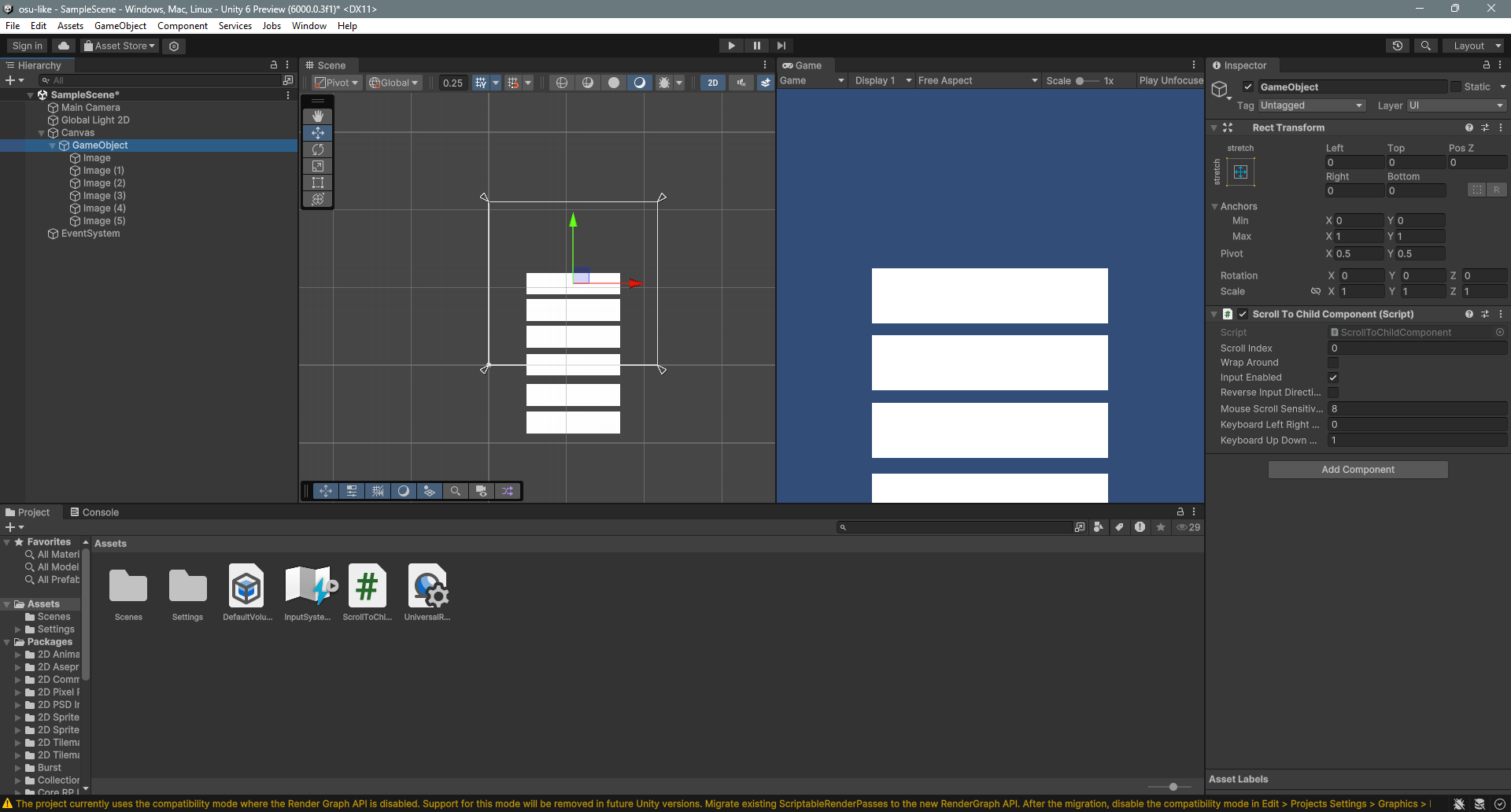Open the Tag dropdown
Image resolution: width=1511 pixels, height=812 pixels.
click(x=1311, y=105)
